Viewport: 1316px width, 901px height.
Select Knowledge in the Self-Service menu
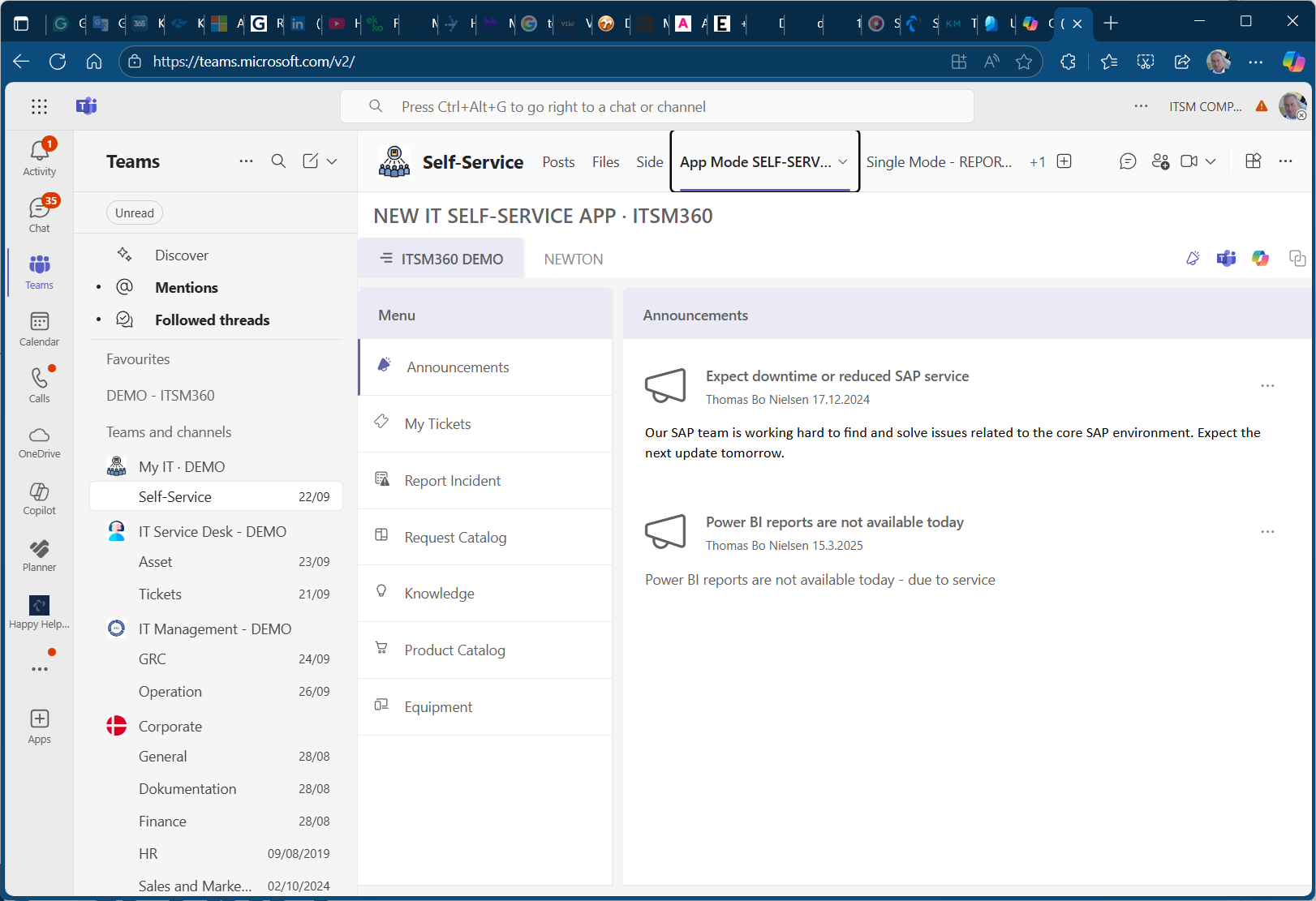coord(439,593)
